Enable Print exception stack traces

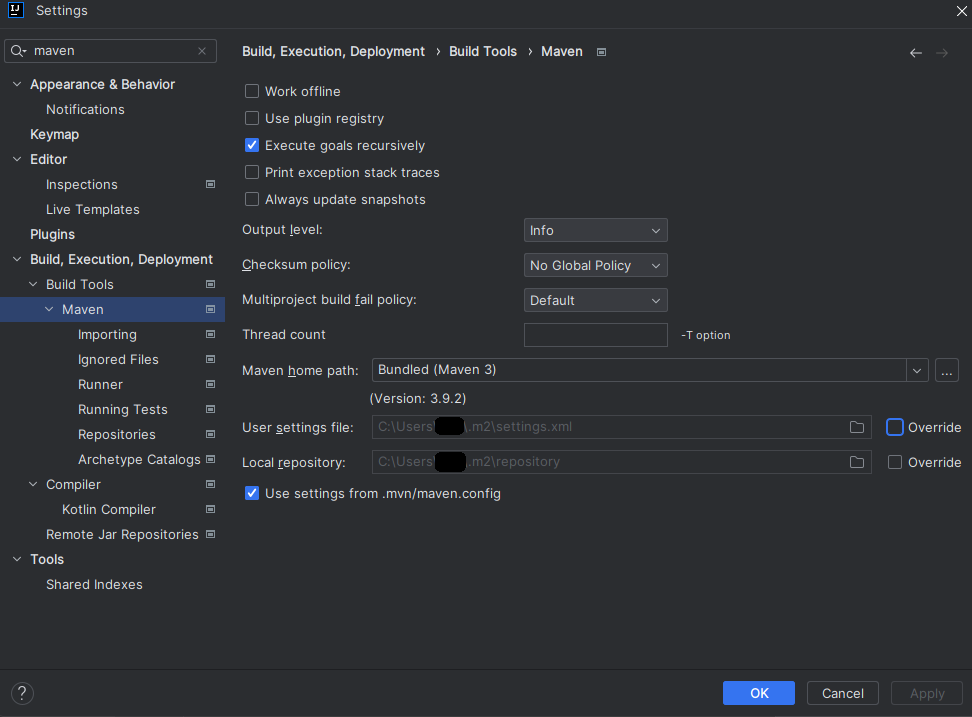pos(252,172)
